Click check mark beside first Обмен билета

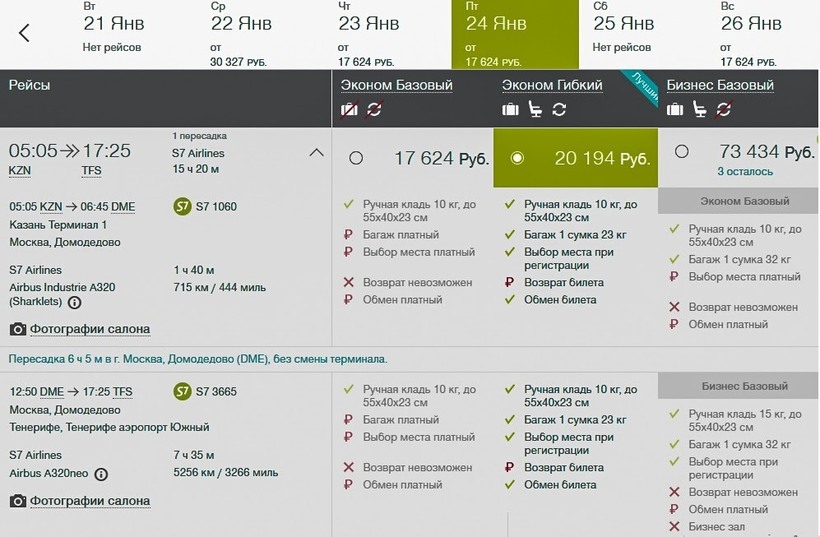[509, 300]
